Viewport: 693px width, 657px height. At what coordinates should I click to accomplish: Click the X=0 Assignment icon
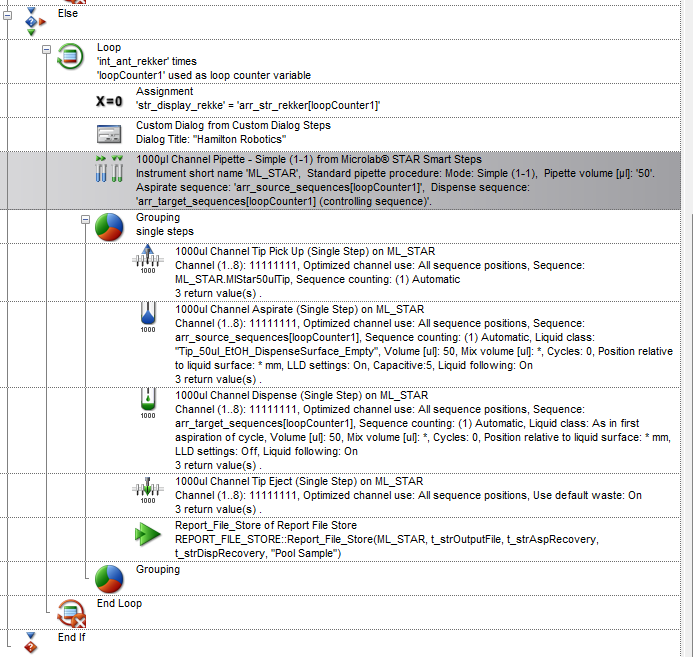(109, 101)
